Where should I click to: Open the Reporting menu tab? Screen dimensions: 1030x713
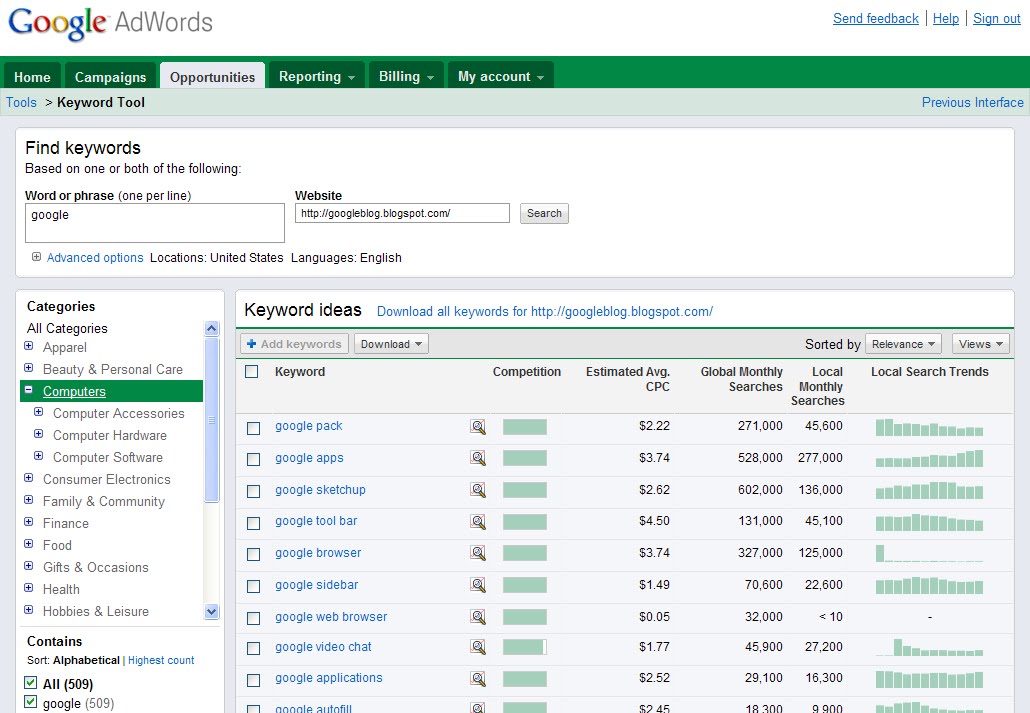point(317,77)
